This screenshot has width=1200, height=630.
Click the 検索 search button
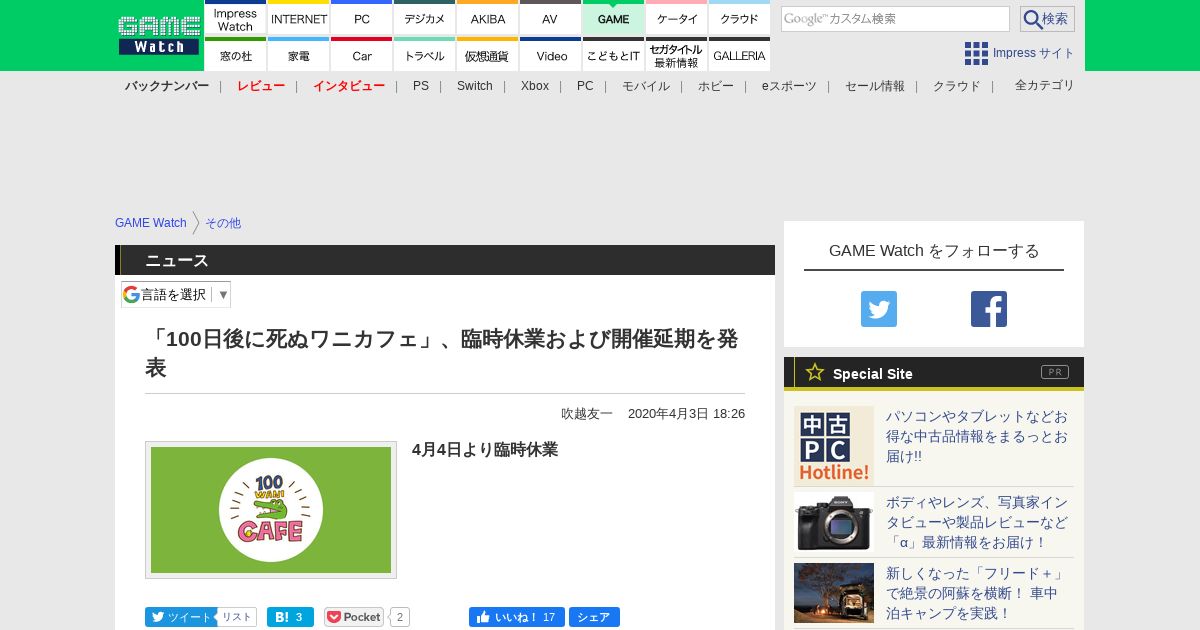click(x=1047, y=19)
